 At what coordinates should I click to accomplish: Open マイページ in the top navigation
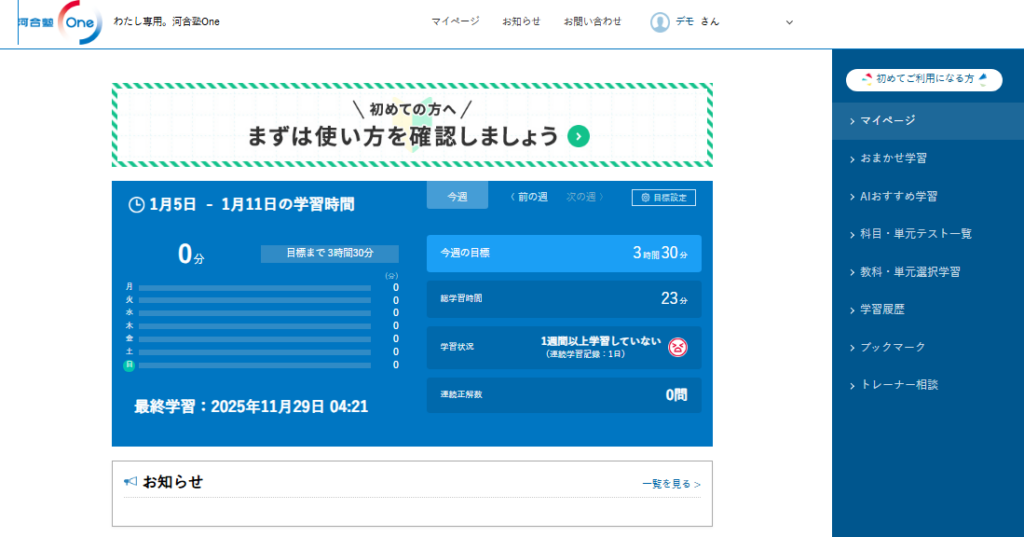[455, 21]
